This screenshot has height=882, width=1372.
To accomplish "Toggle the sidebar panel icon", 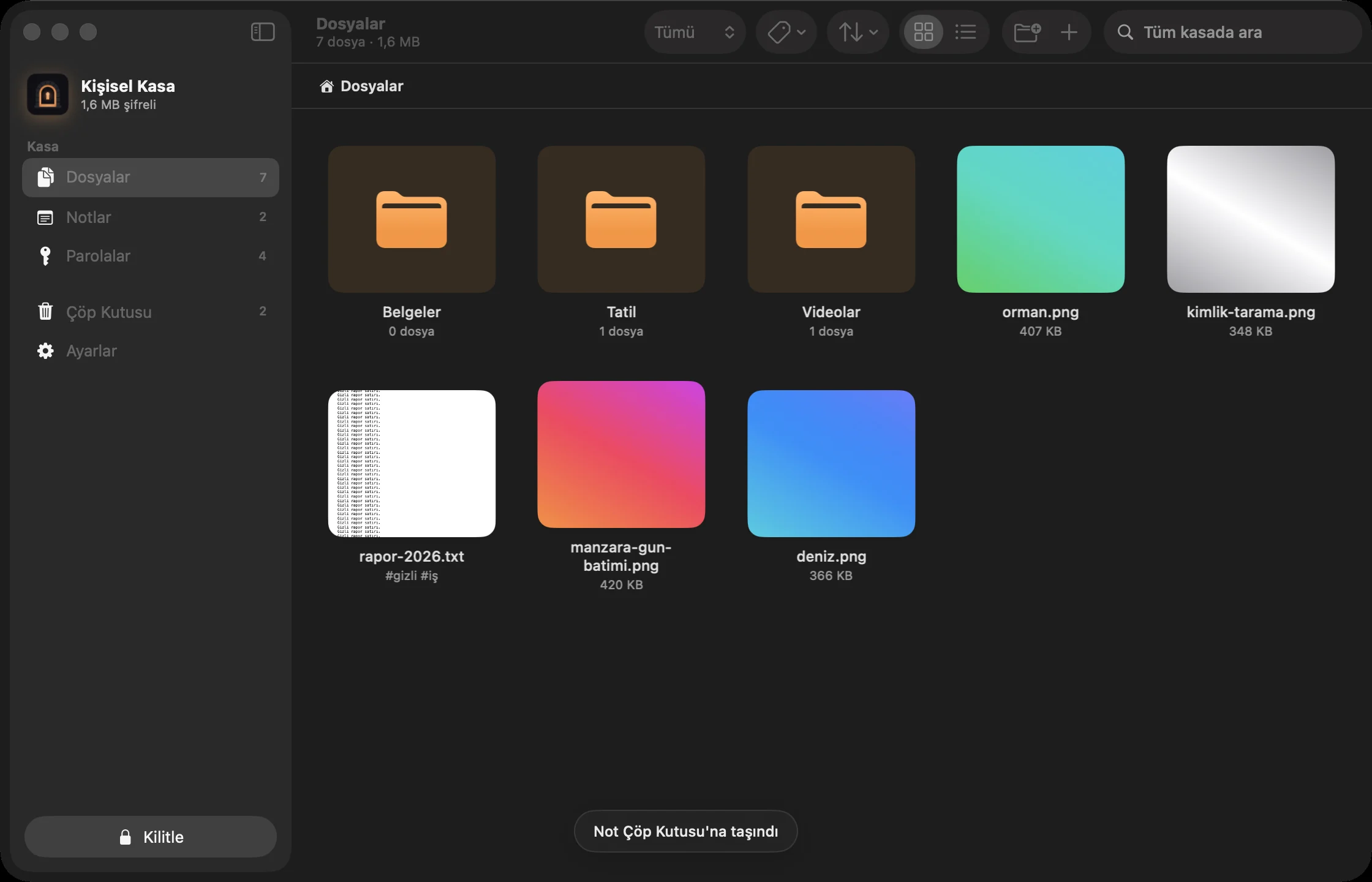I will coord(263,32).
